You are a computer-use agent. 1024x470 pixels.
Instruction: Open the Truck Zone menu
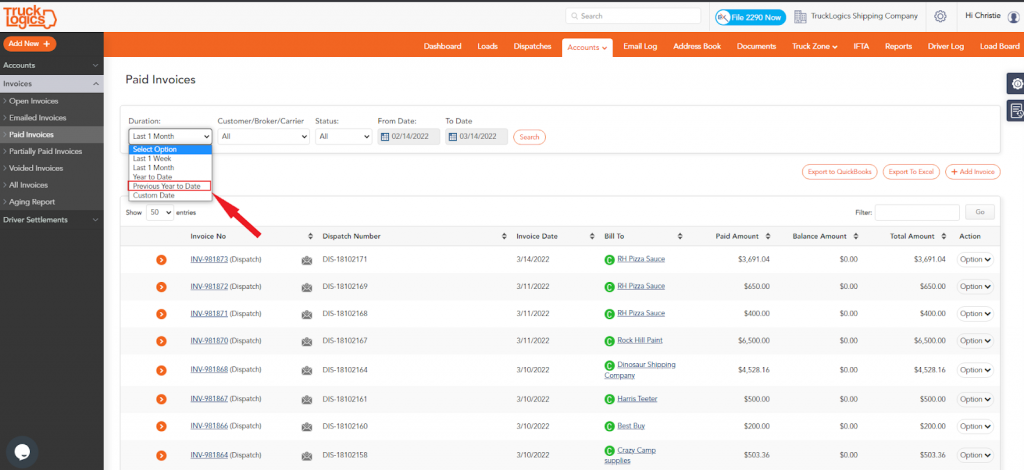coord(814,46)
